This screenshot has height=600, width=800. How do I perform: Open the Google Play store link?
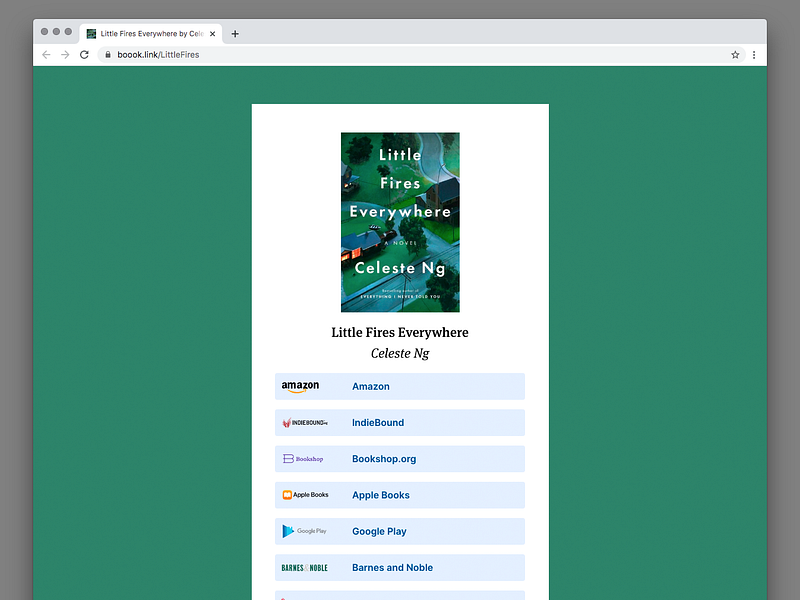click(400, 531)
